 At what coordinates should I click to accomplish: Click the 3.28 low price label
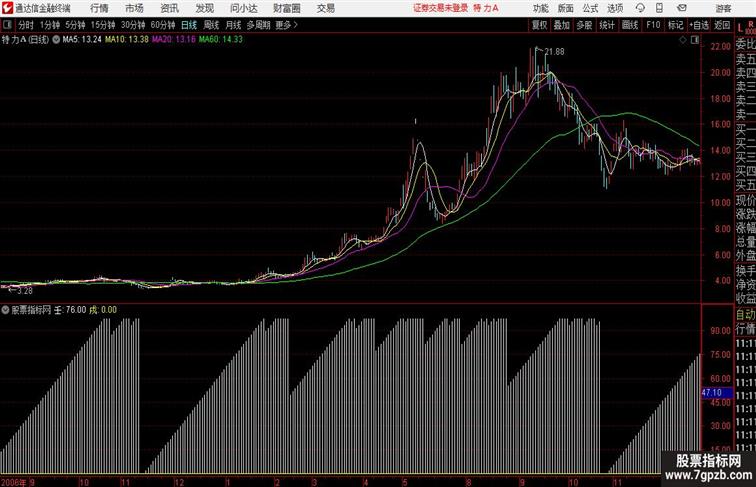(25, 291)
